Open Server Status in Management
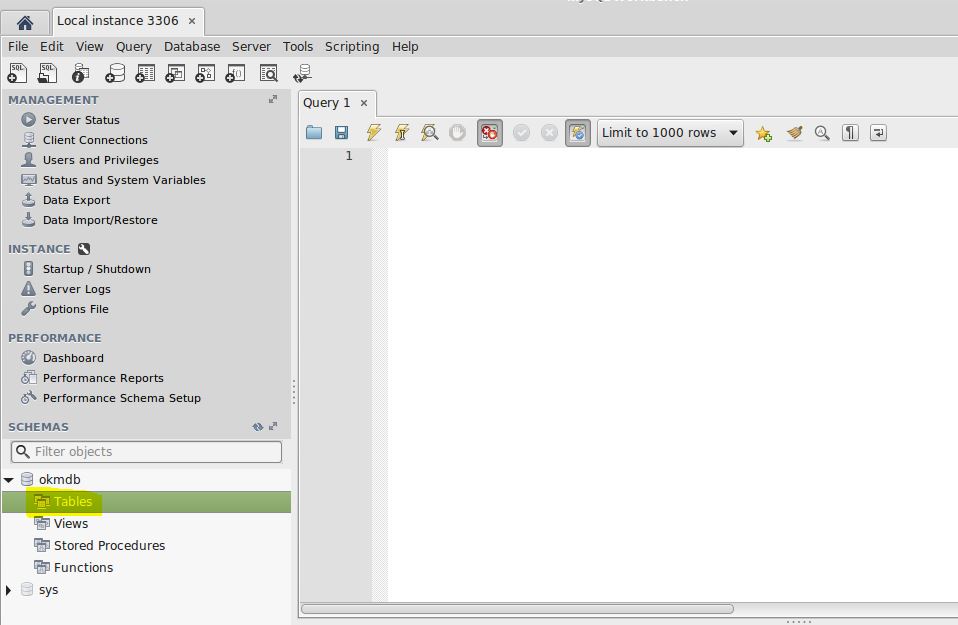Image resolution: width=958 pixels, height=625 pixels. (81, 120)
